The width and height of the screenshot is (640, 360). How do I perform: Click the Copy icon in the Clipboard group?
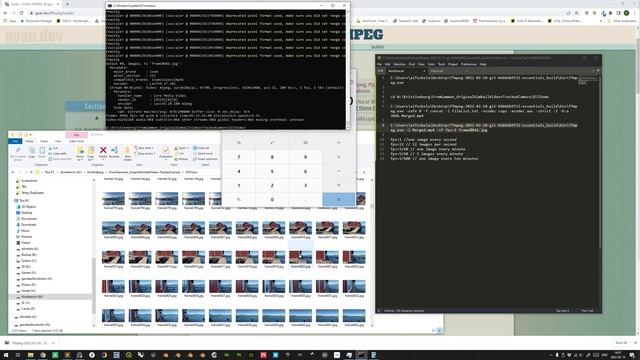point(31,152)
